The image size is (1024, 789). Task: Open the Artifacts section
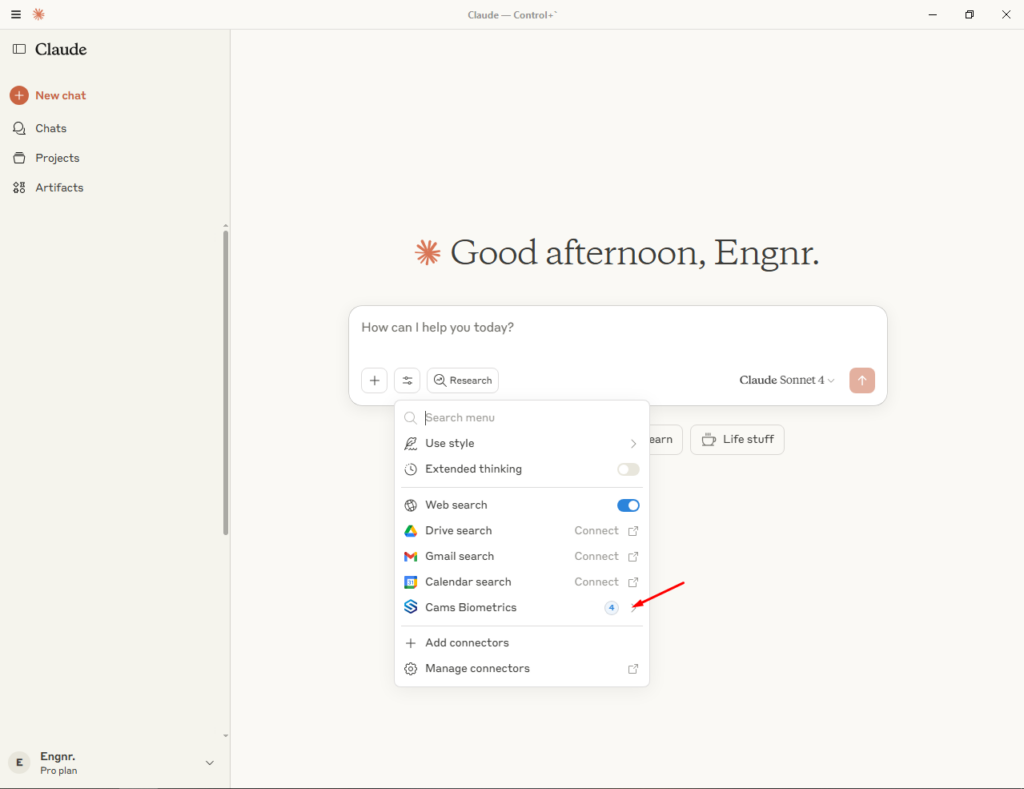click(48, 187)
